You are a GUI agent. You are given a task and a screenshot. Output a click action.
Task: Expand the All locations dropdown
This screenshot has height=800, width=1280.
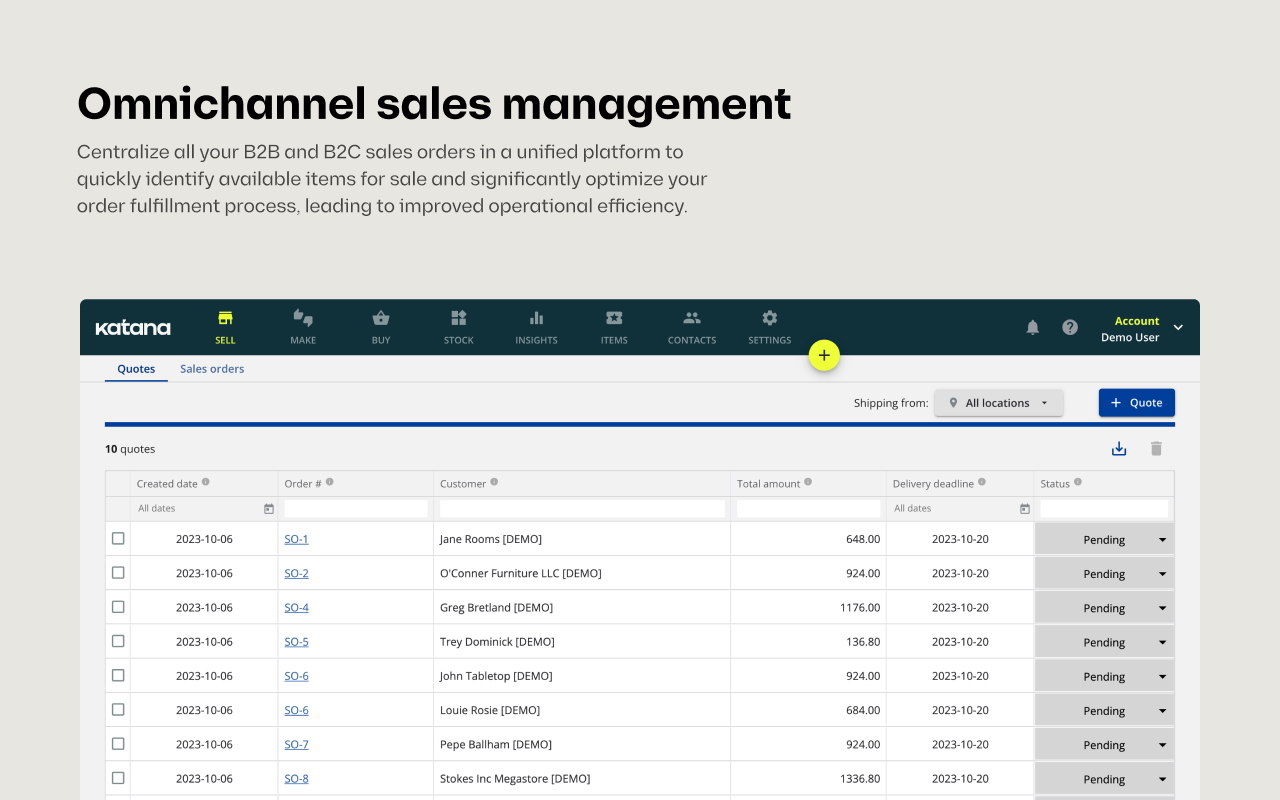998,403
